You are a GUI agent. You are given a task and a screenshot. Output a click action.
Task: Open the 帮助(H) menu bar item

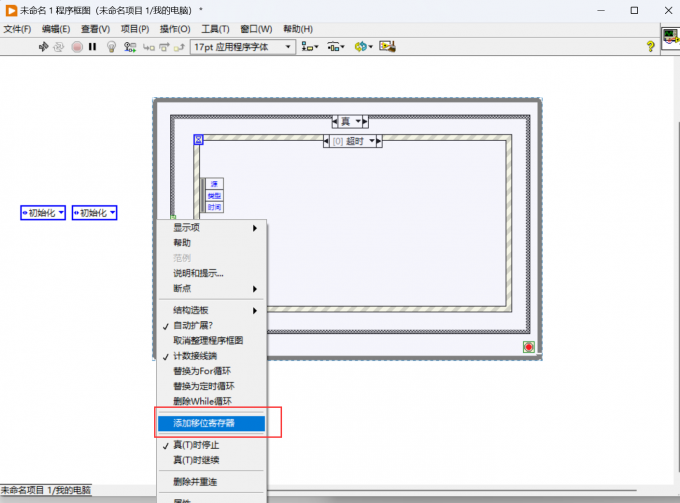[x=298, y=29]
